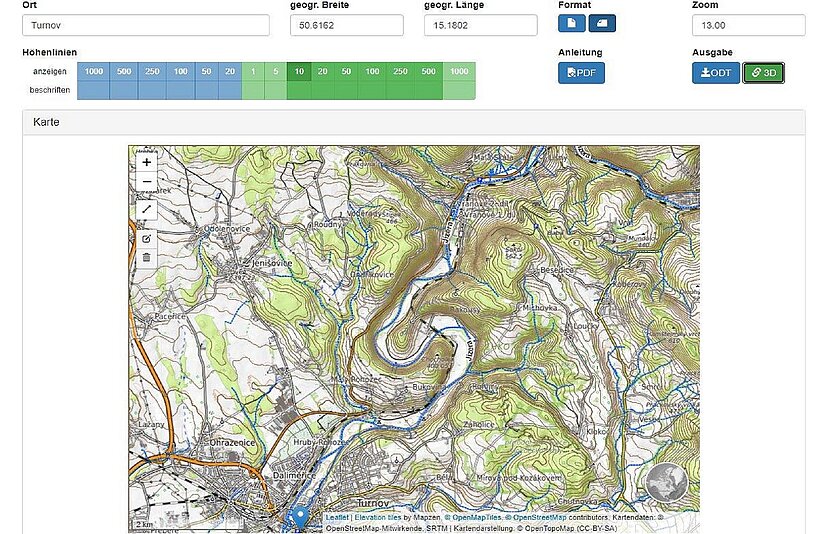Click the Ort field containing Turnov

tap(145, 25)
